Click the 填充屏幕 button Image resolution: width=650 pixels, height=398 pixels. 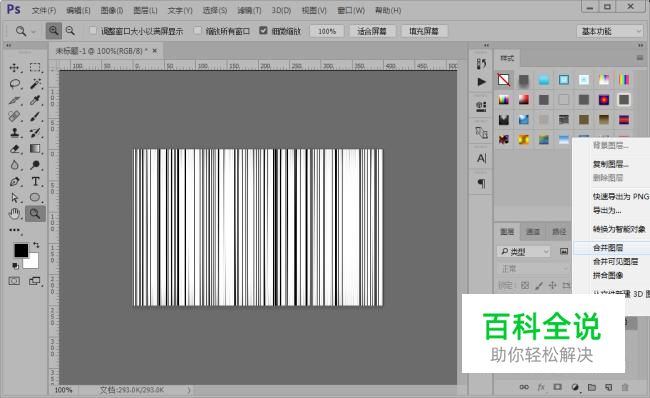(424, 31)
